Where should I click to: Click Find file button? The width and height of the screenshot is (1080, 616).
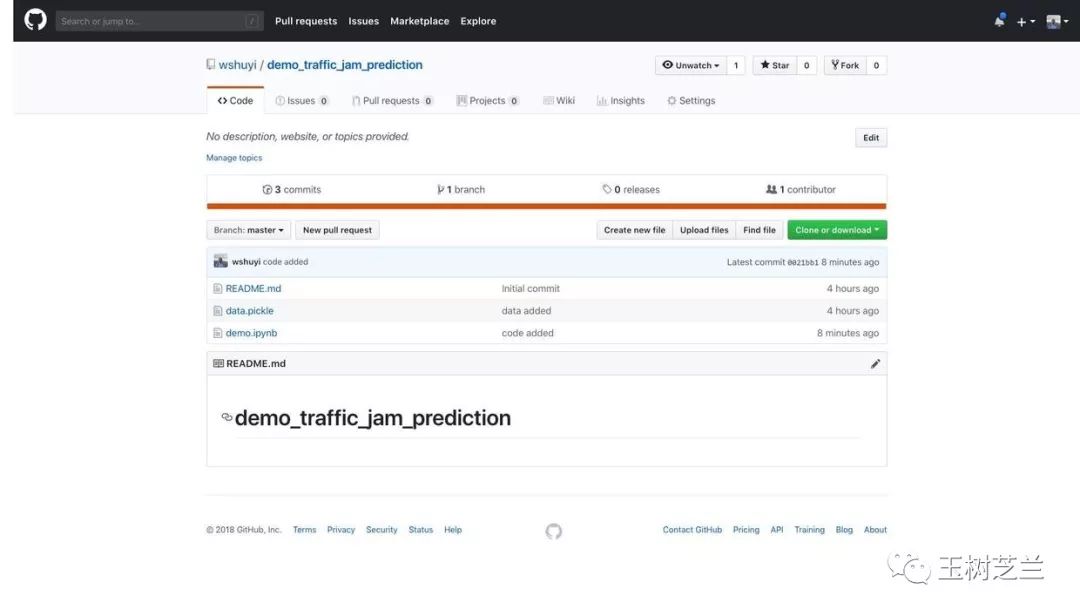[759, 230]
